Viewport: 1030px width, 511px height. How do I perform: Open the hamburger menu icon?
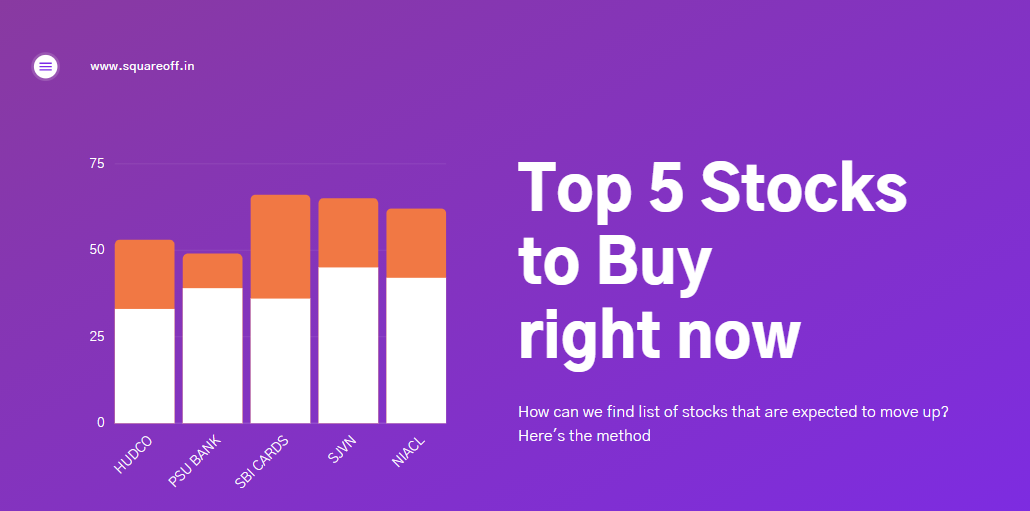pos(45,66)
